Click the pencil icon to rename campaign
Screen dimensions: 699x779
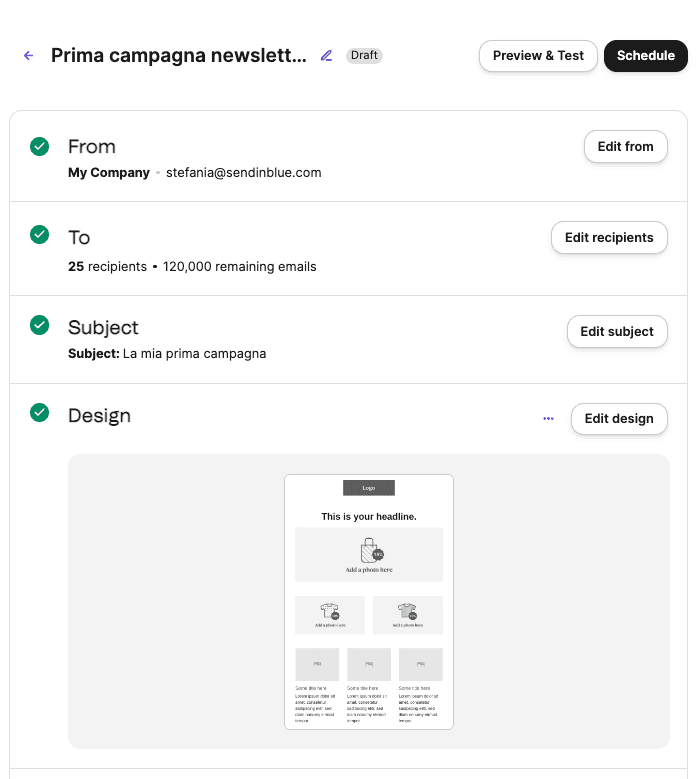coord(326,56)
